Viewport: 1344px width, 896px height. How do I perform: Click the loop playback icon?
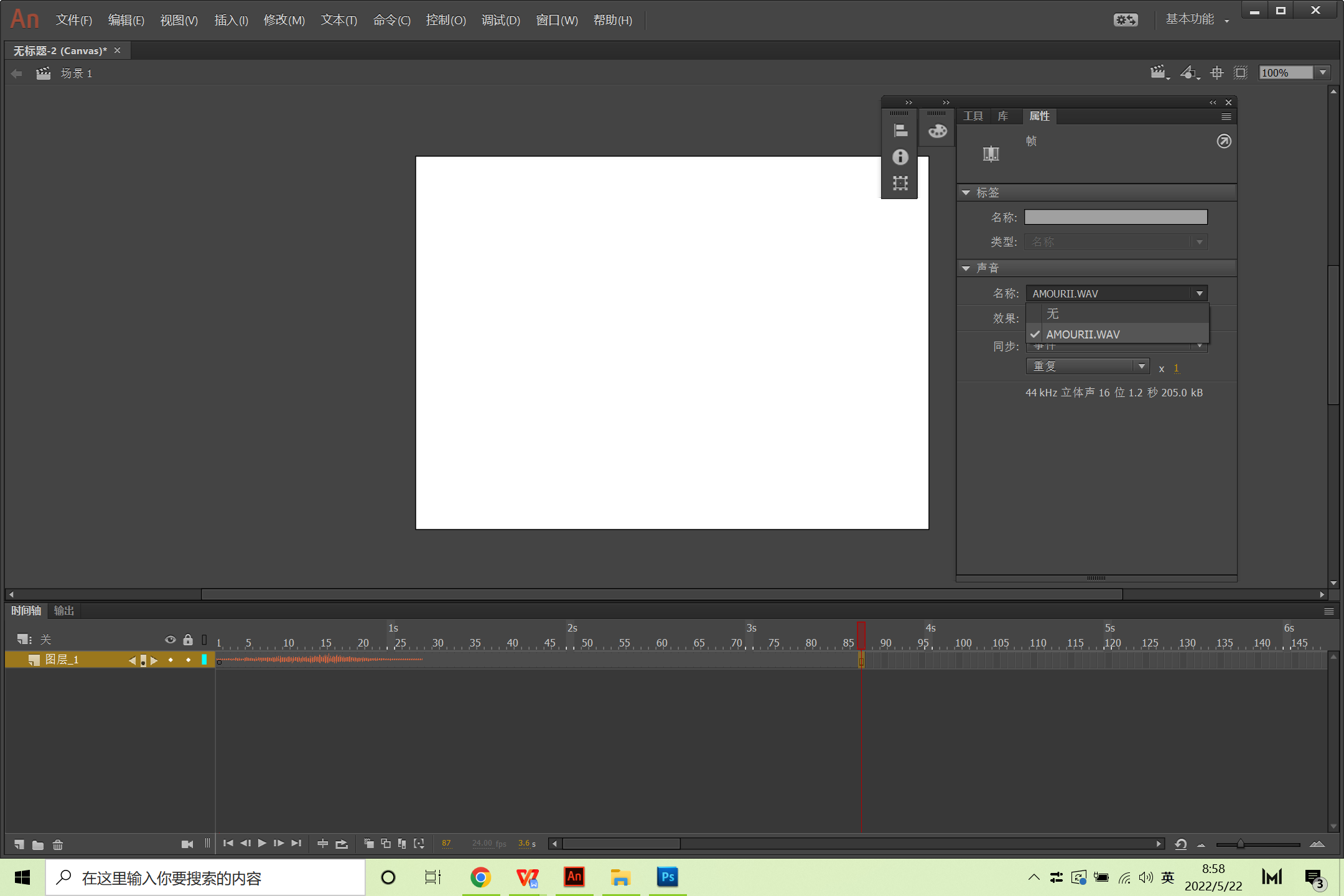point(342,844)
